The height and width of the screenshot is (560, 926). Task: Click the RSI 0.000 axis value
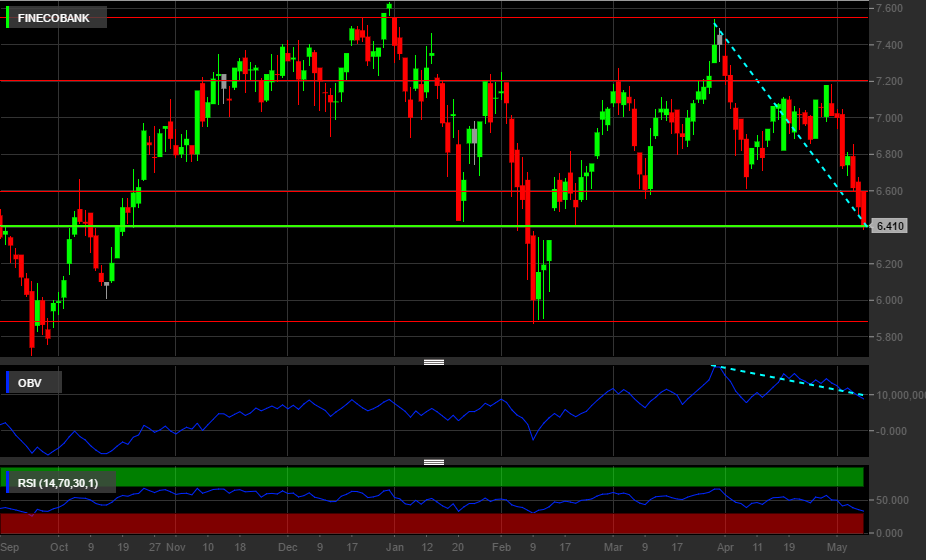(x=889, y=533)
